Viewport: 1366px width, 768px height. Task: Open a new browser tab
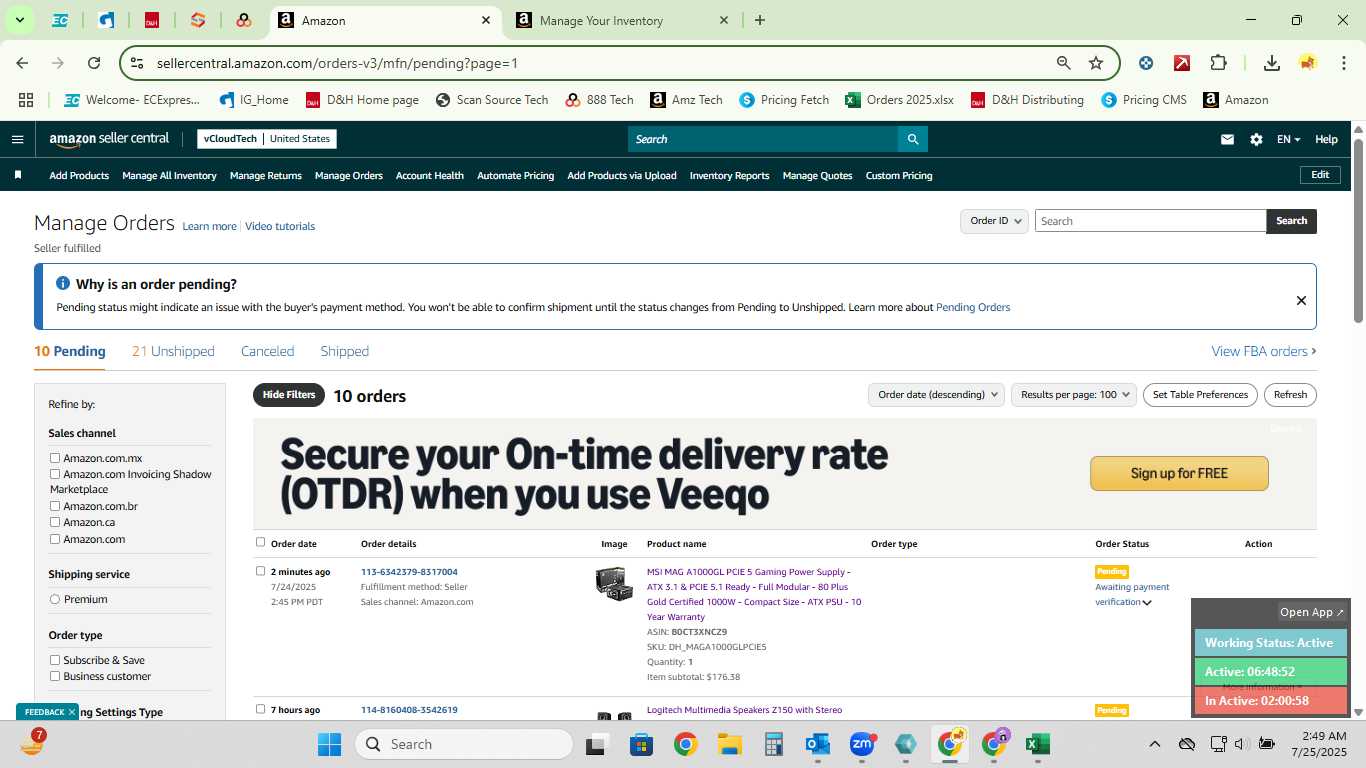pos(760,20)
